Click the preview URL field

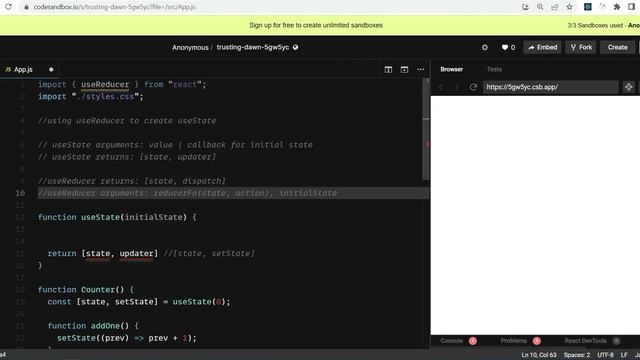(x=551, y=87)
